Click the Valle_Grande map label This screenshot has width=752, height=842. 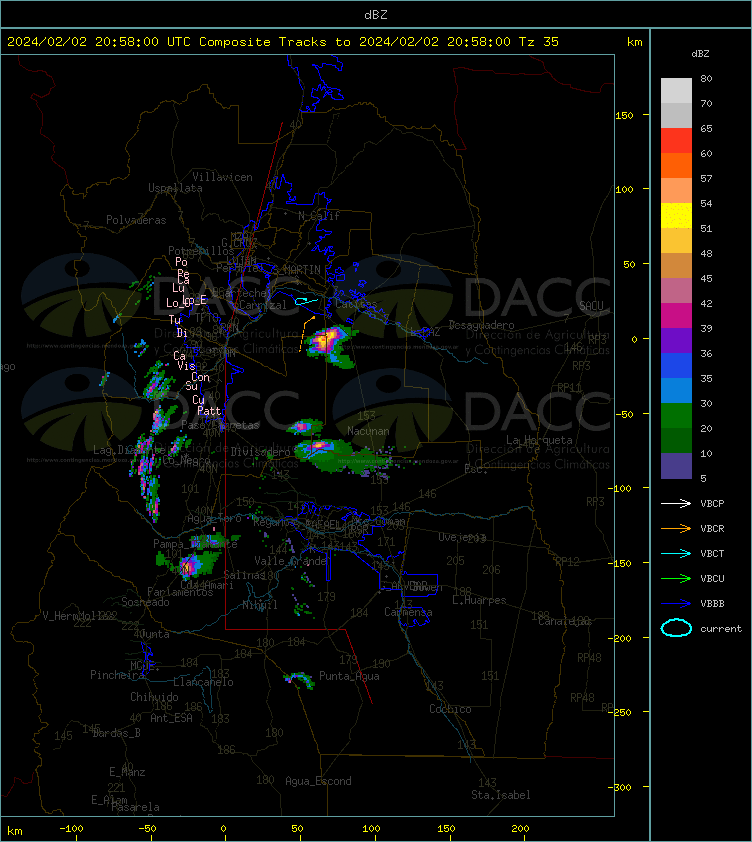click(x=290, y=561)
